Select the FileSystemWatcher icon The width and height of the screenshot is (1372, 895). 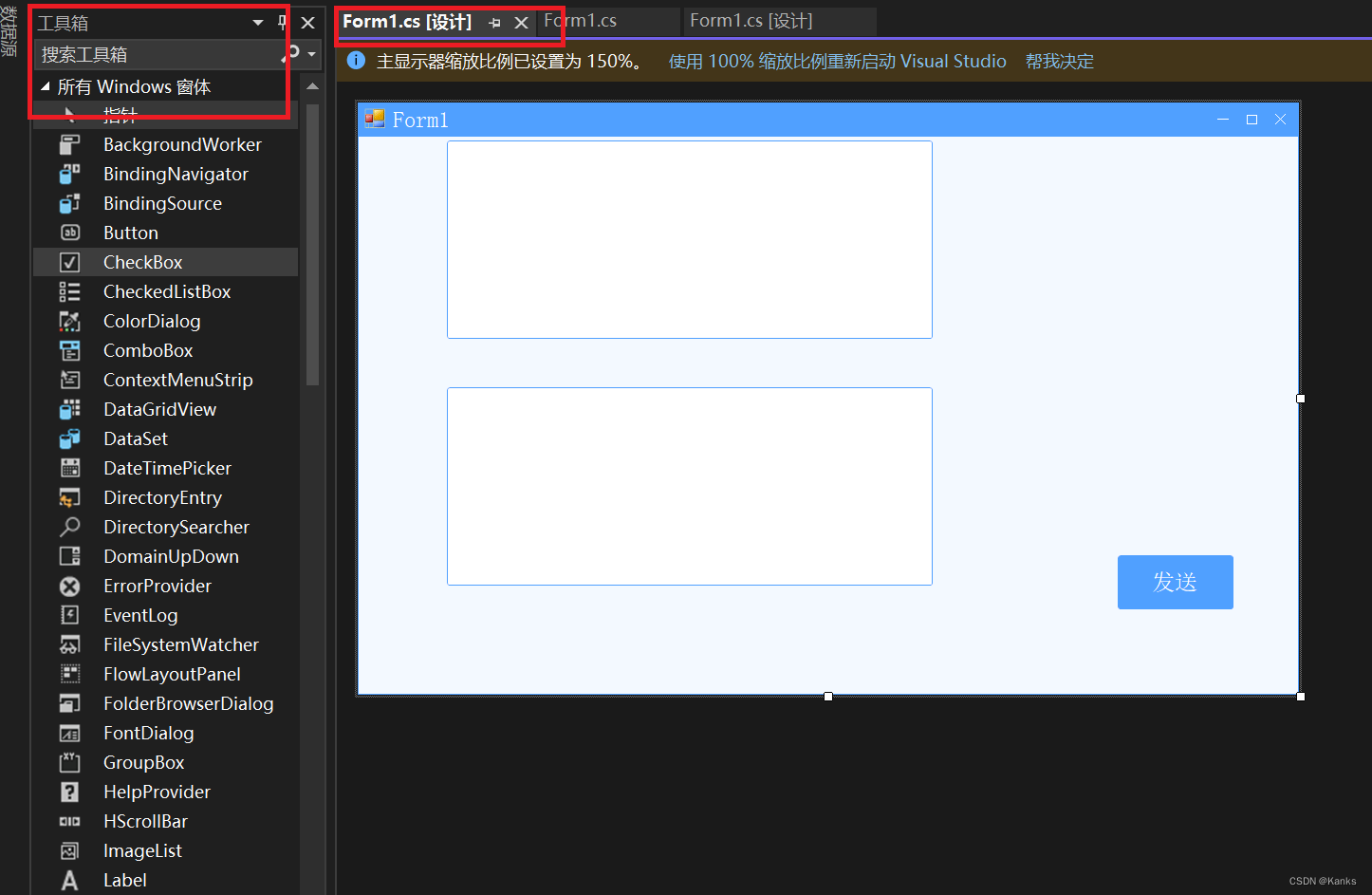(x=70, y=644)
